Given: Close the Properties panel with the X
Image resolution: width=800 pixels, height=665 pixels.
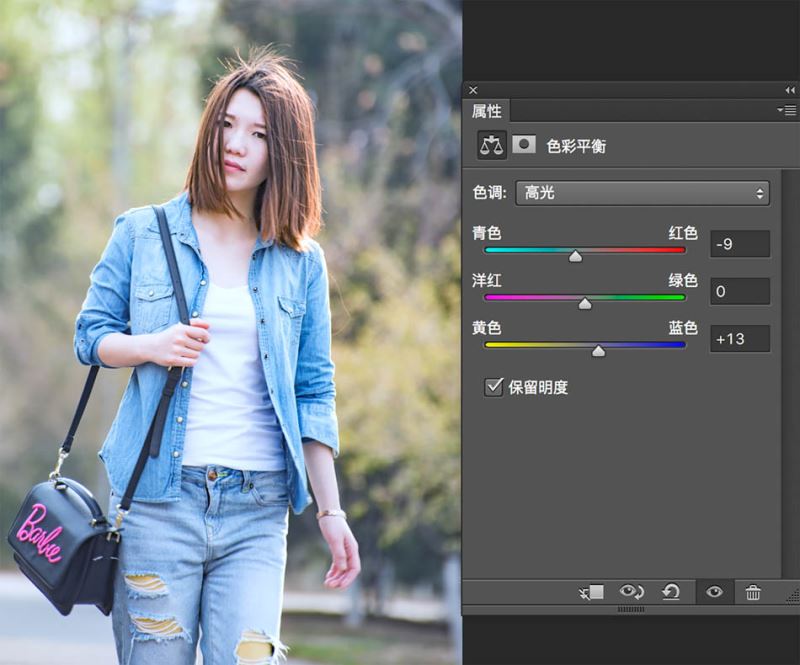Looking at the screenshot, I should tap(473, 90).
